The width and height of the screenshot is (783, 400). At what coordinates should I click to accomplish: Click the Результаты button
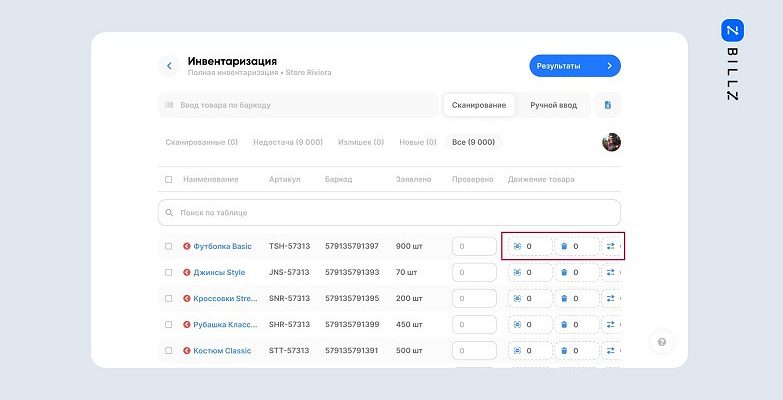[574, 66]
